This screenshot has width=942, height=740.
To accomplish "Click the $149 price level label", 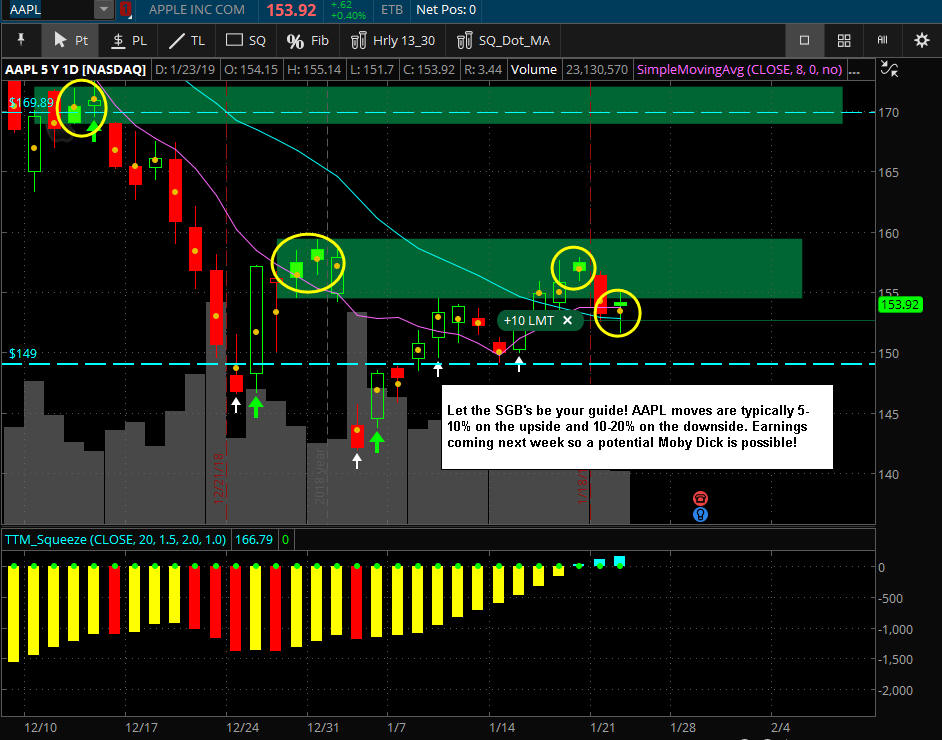I will click(22, 353).
